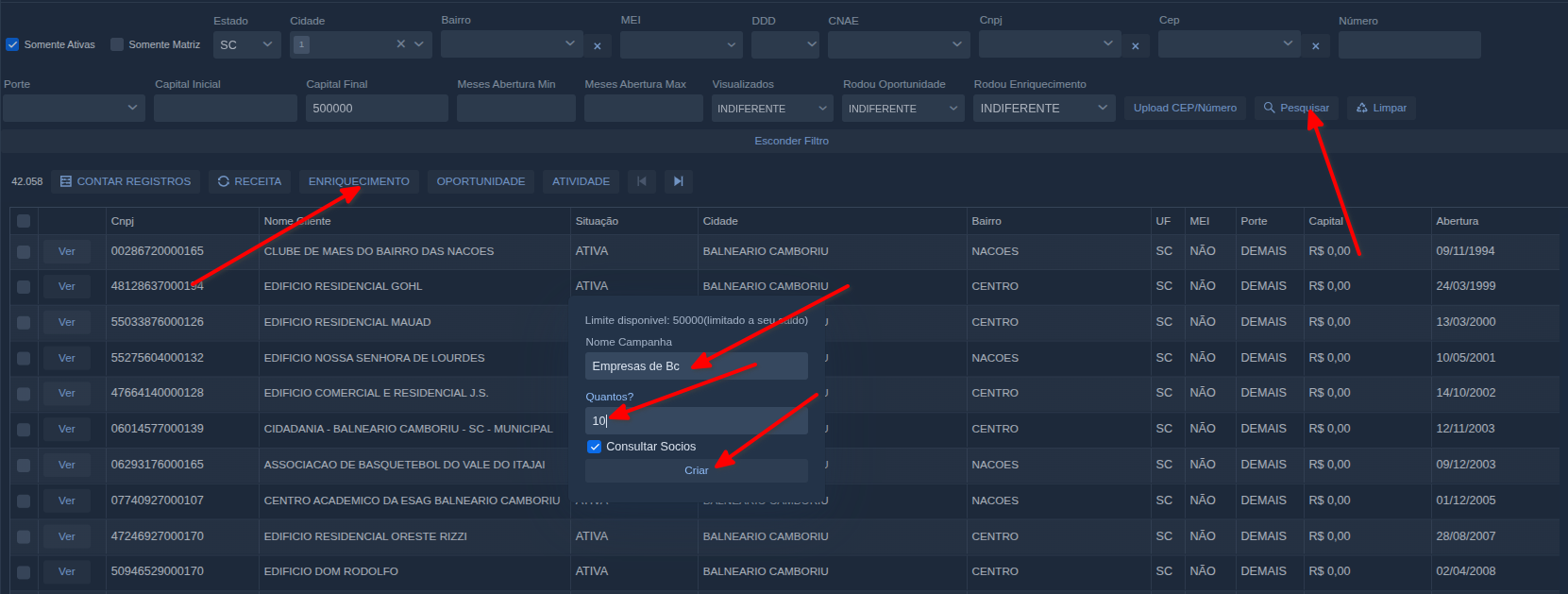This screenshot has height=594, width=1568.
Task: Click the Capital Final input field
Action: [x=377, y=108]
